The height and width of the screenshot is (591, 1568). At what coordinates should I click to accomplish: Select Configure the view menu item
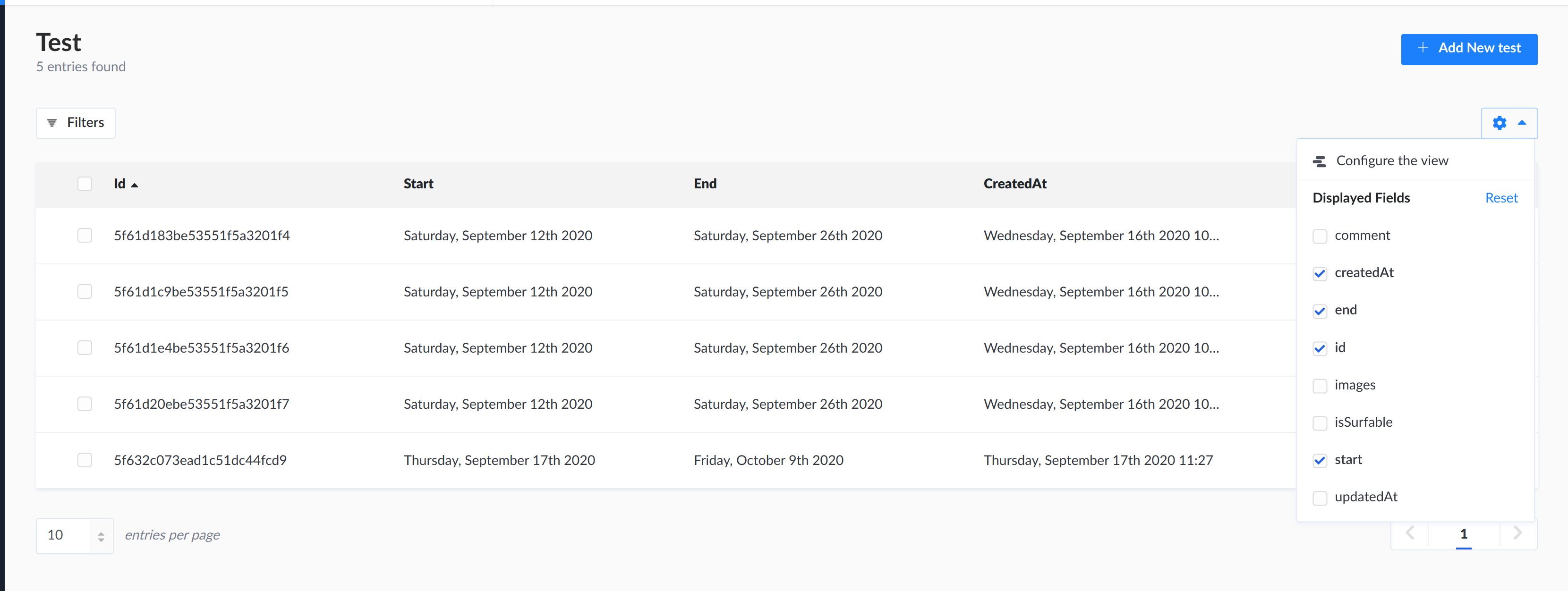[1391, 161]
